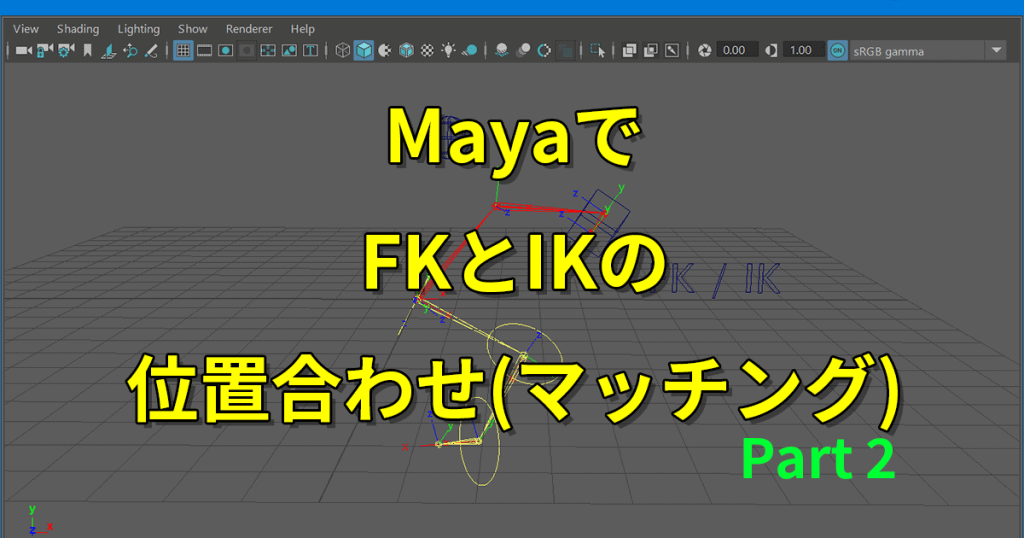The image size is (1024, 538).
Task: Click the Textured display checker icon
Action: [428, 50]
